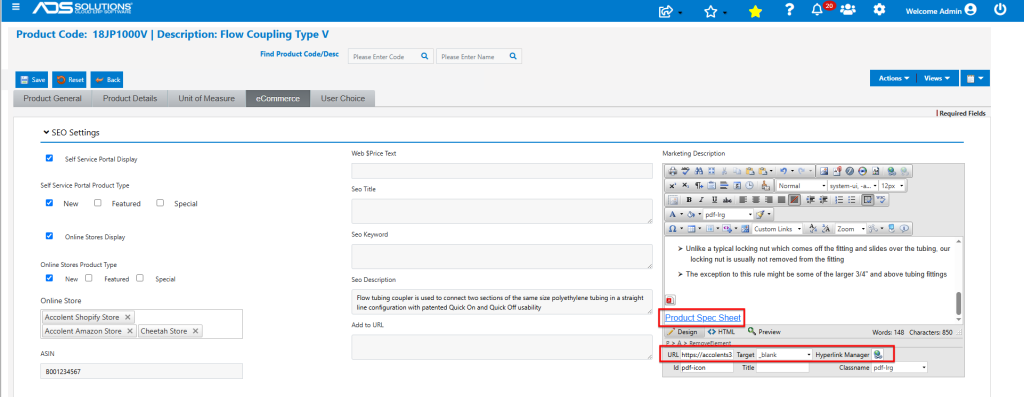The width and height of the screenshot is (1024, 397).
Task: Apply Underline formatting in editor
Action: 714,200
